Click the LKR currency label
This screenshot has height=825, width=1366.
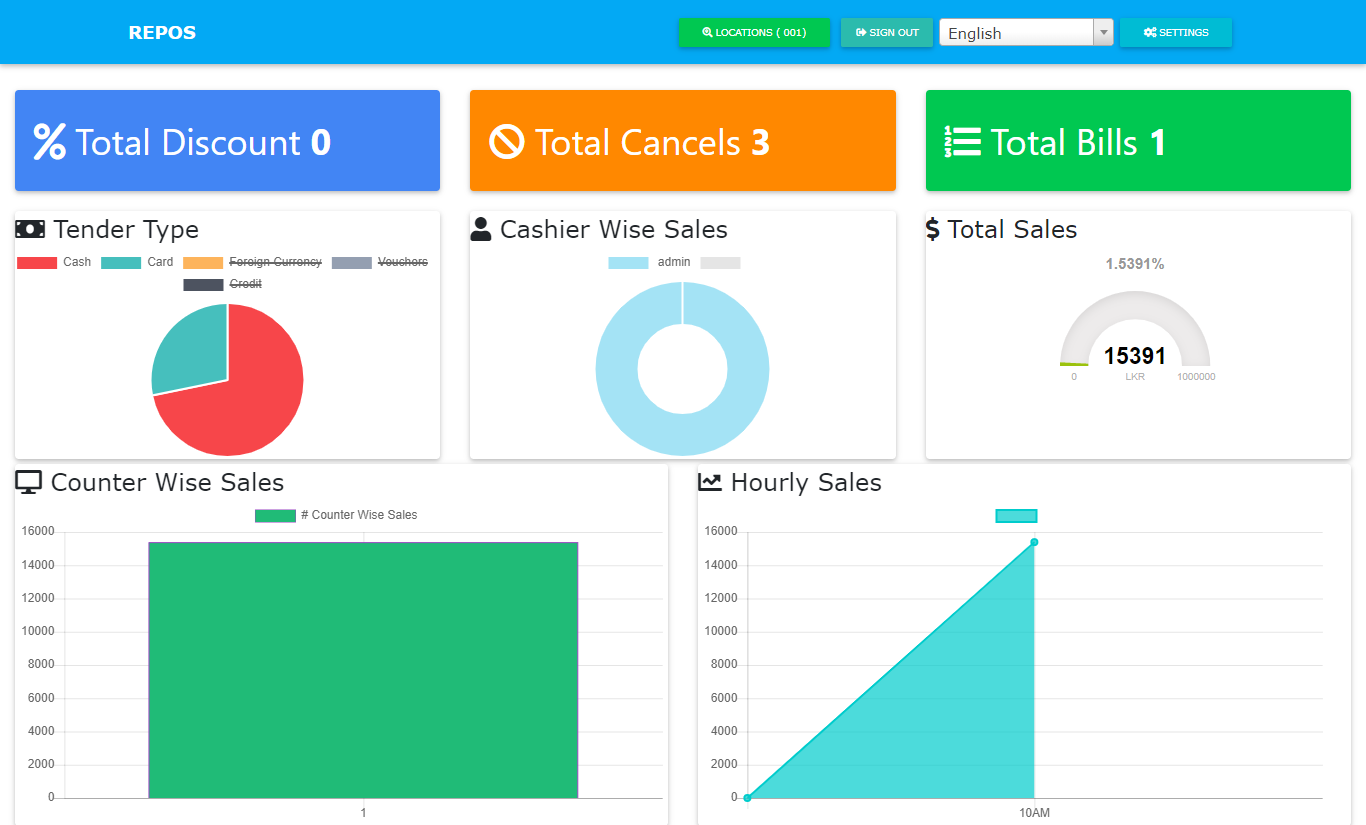coord(1135,377)
